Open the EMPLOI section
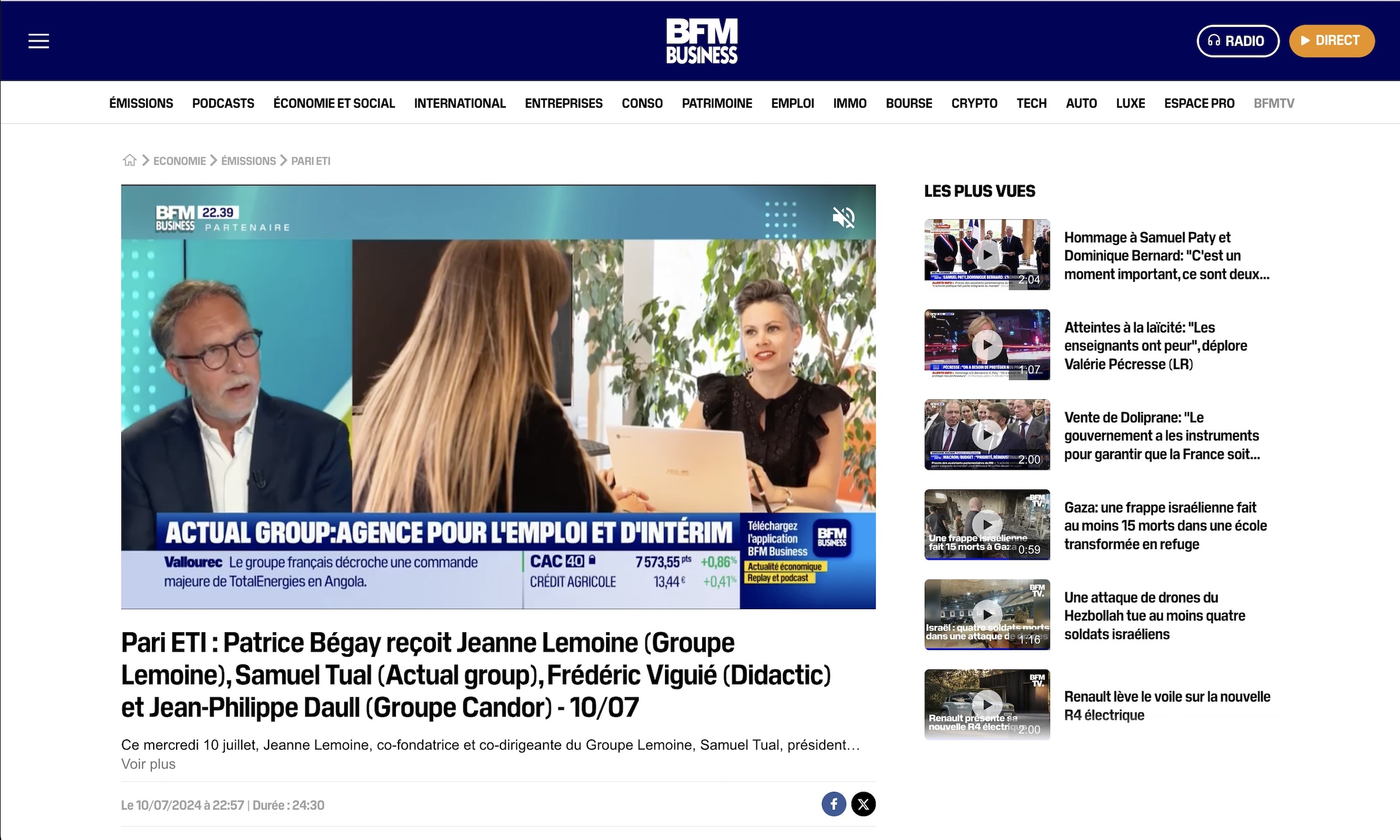 click(x=792, y=103)
